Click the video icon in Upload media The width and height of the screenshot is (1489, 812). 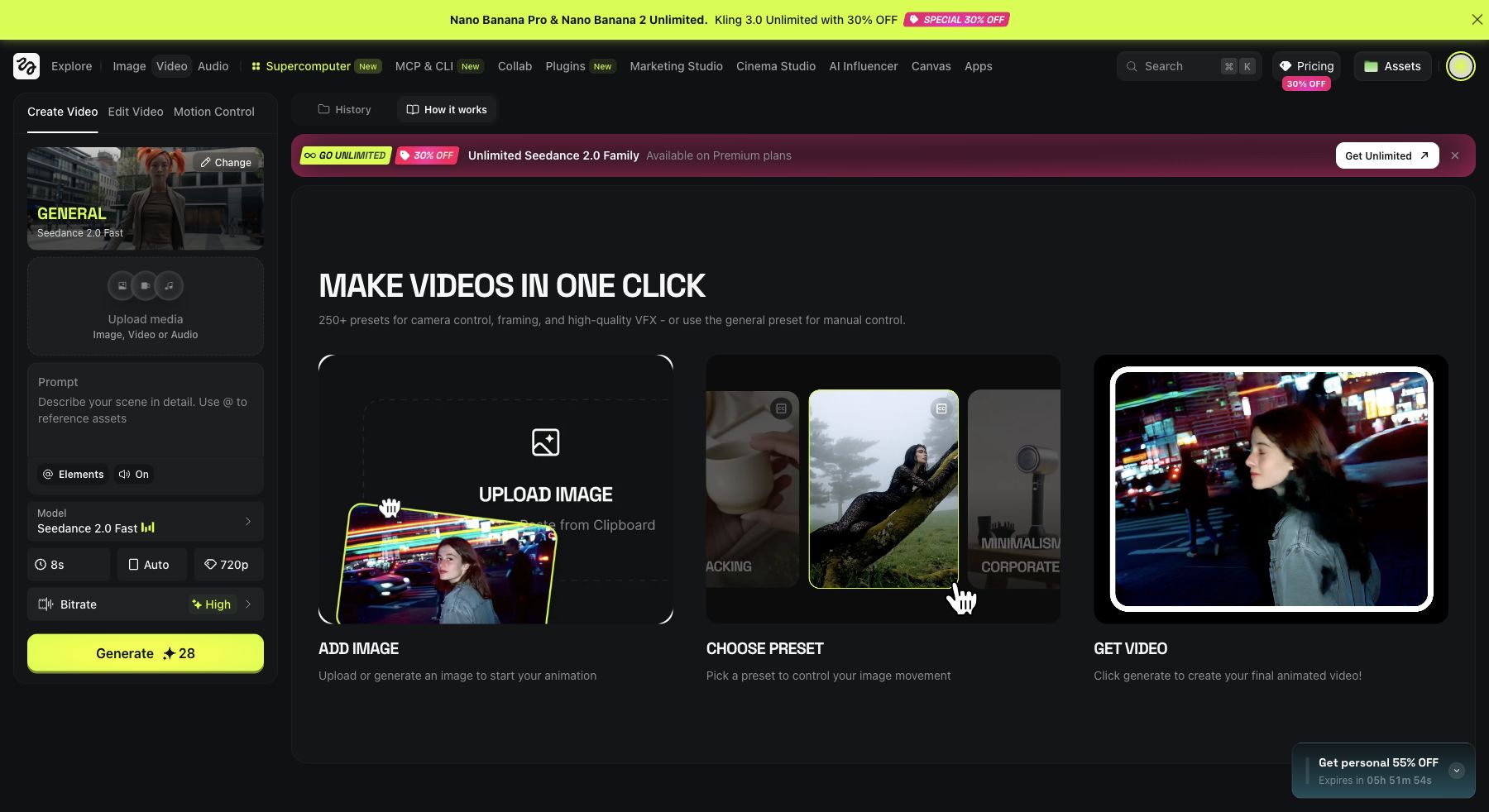click(x=146, y=286)
